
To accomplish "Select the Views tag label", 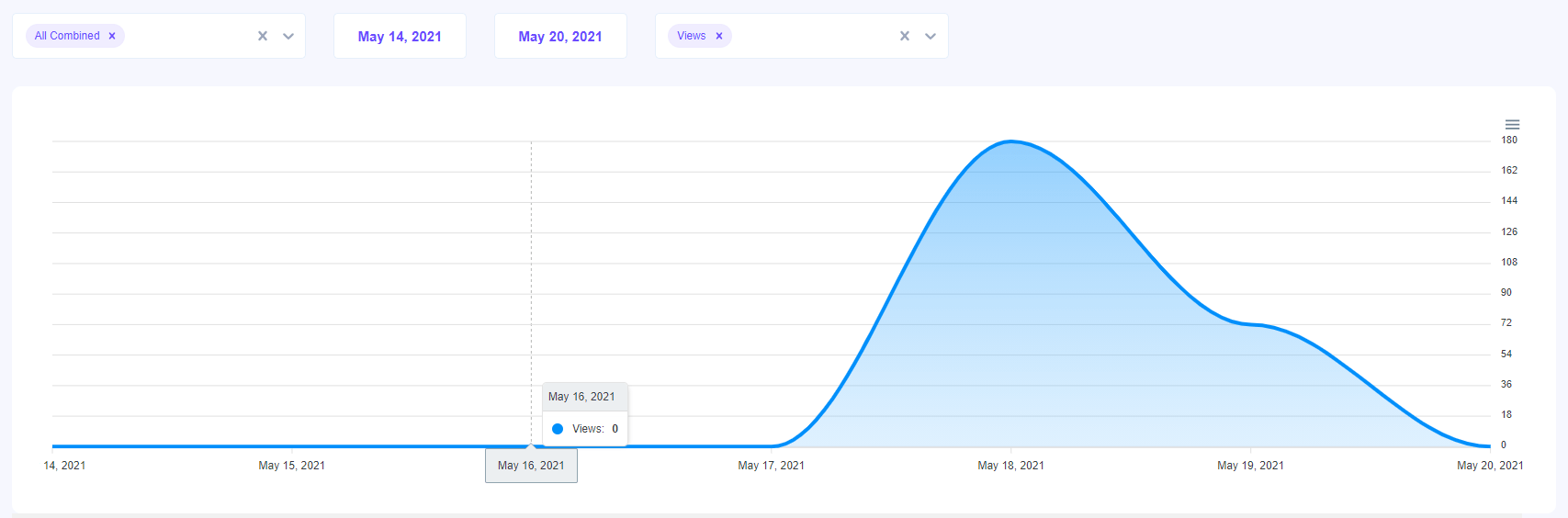I will [x=691, y=36].
